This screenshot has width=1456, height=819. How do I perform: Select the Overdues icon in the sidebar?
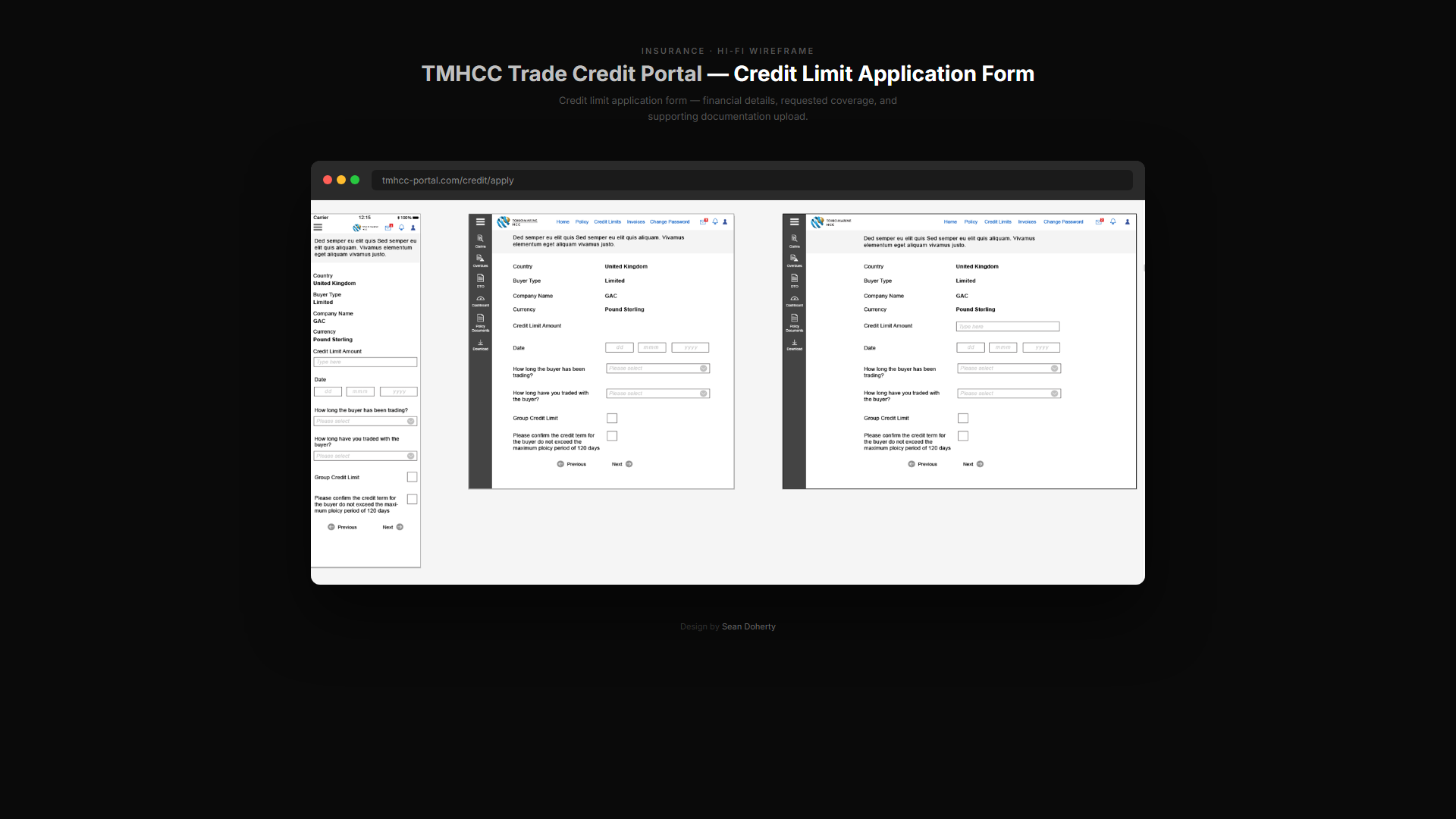481,261
